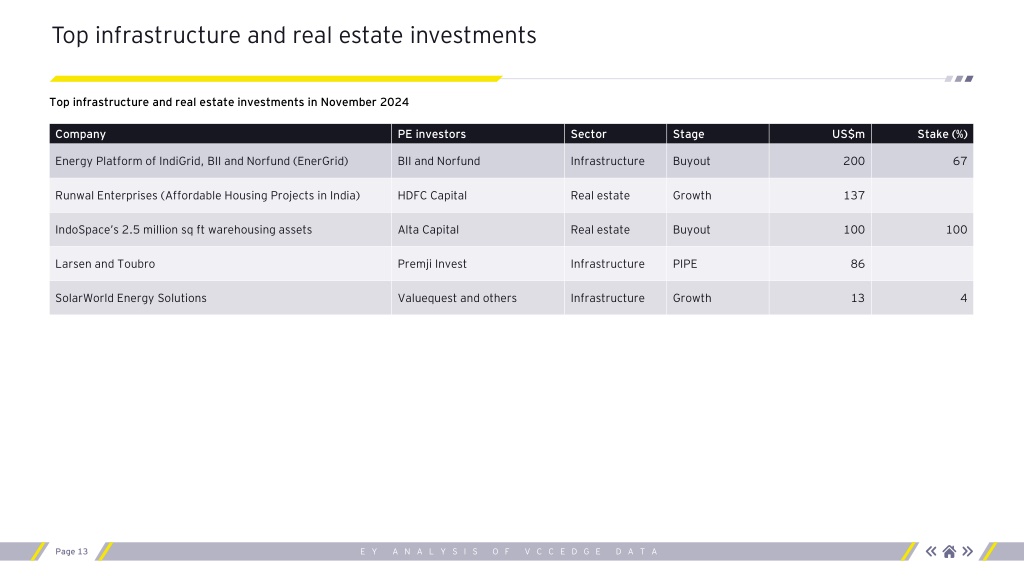Select the Valuequest and others cell
The height and width of the screenshot is (576, 1024).
[x=477, y=298]
